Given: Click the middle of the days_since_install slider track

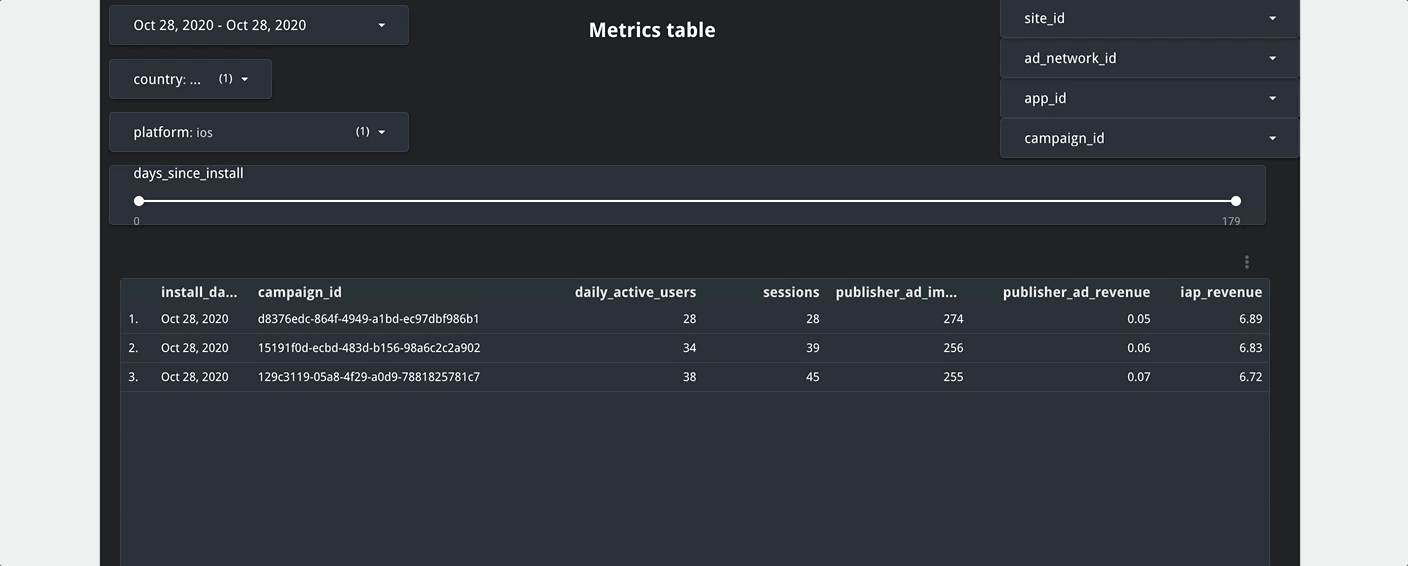Looking at the screenshot, I should pyautogui.click(x=687, y=201).
